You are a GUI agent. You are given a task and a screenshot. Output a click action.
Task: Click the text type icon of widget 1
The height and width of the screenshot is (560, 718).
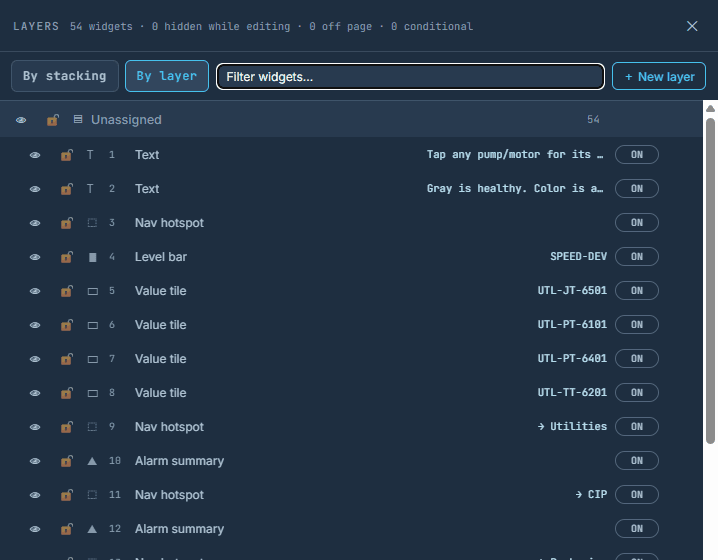click(90, 155)
